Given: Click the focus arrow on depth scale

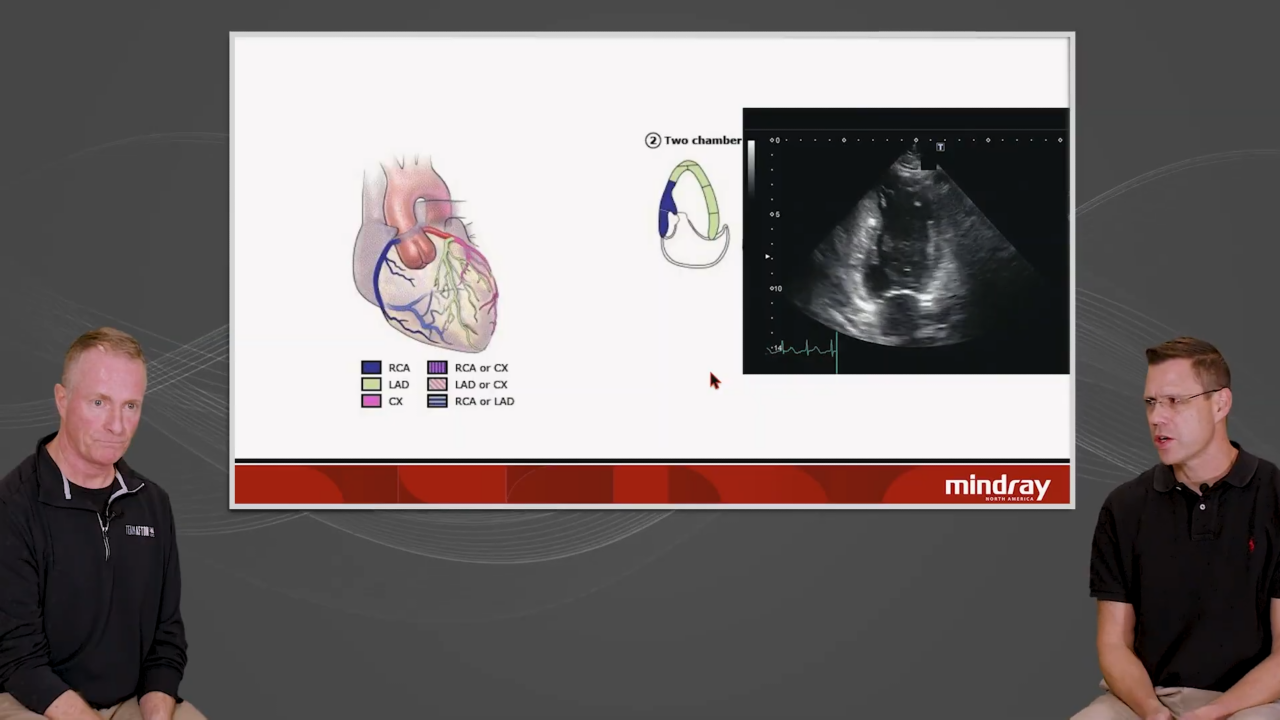Looking at the screenshot, I should point(768,257).
